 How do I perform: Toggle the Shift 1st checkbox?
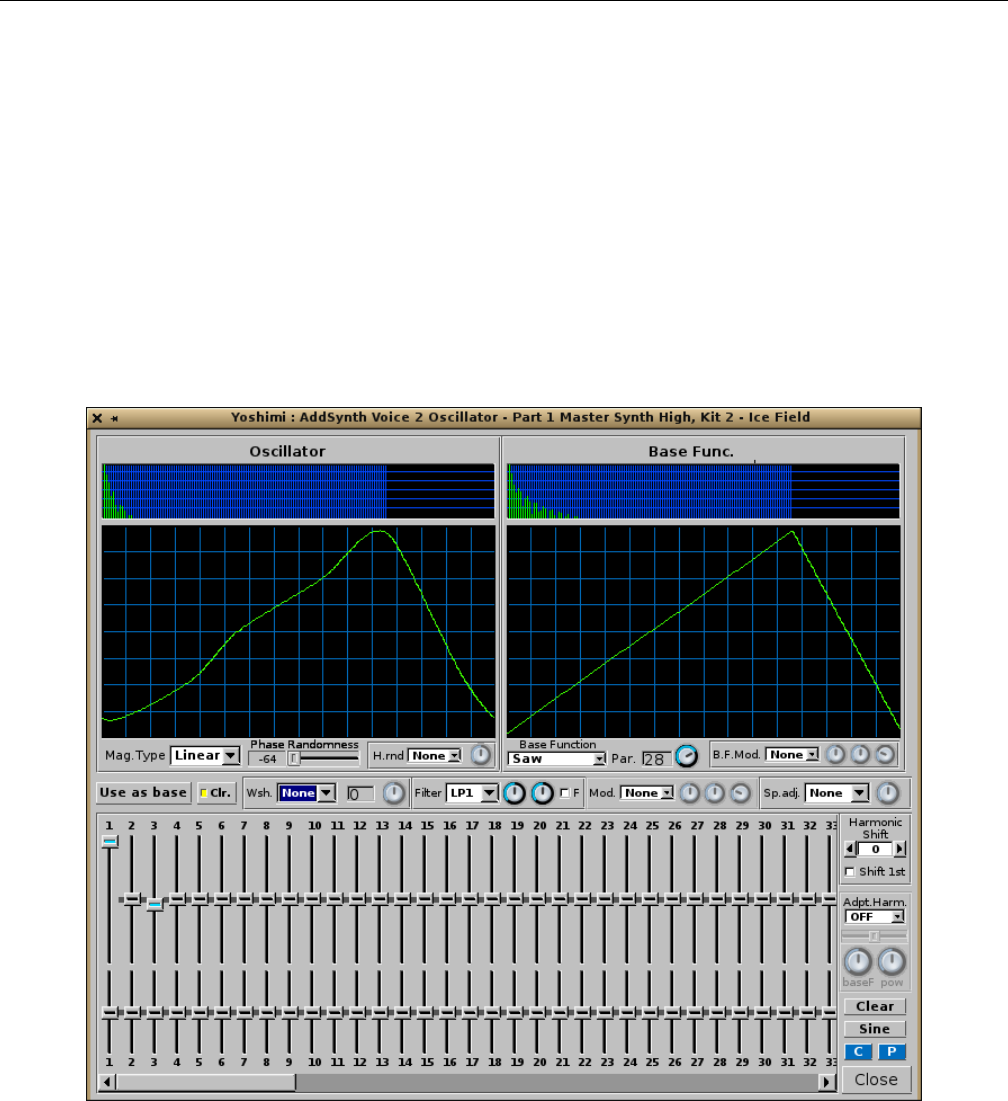click(x=850, y=872)
